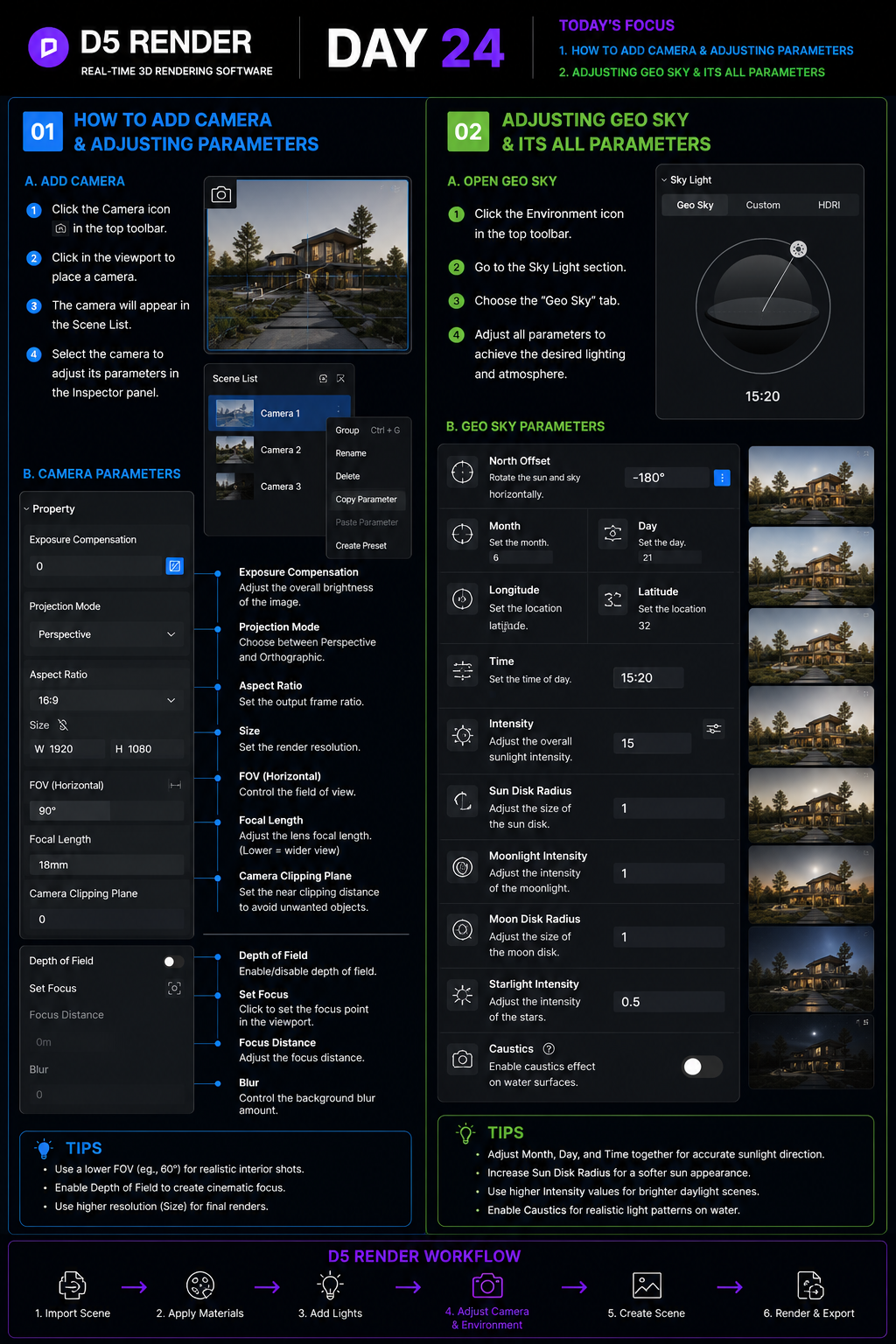Click the Caustics help question mark
Screen dimensions: 896x1344
[x=549, y=1049]
